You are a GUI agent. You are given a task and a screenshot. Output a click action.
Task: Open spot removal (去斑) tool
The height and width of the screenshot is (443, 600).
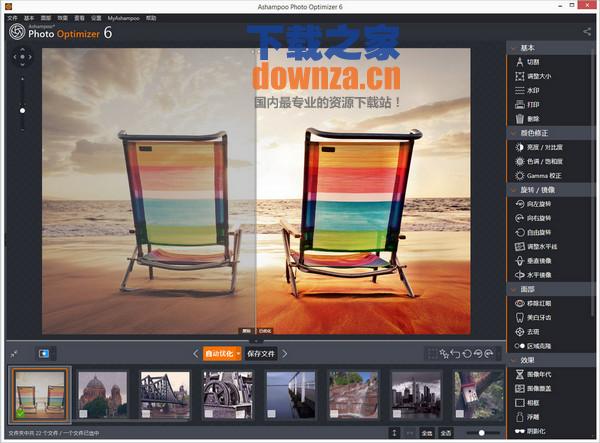[x=527, y=332]
